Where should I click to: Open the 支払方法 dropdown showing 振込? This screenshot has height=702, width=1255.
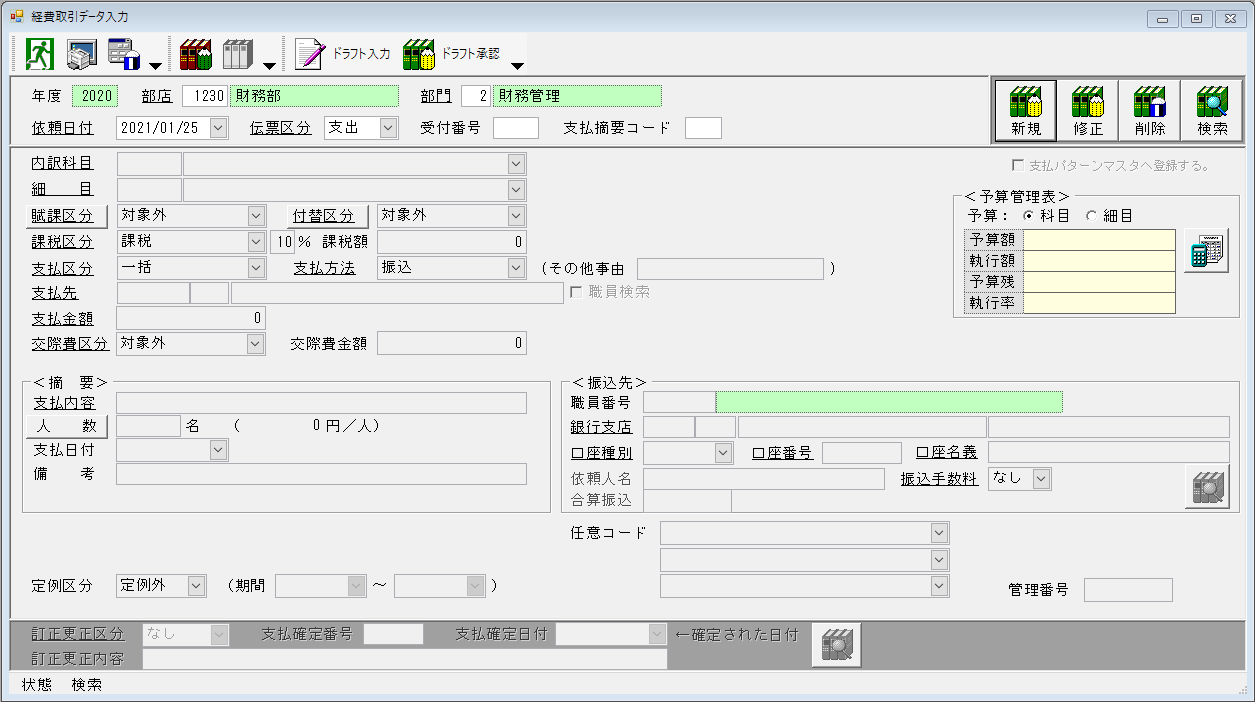[516, 268]
